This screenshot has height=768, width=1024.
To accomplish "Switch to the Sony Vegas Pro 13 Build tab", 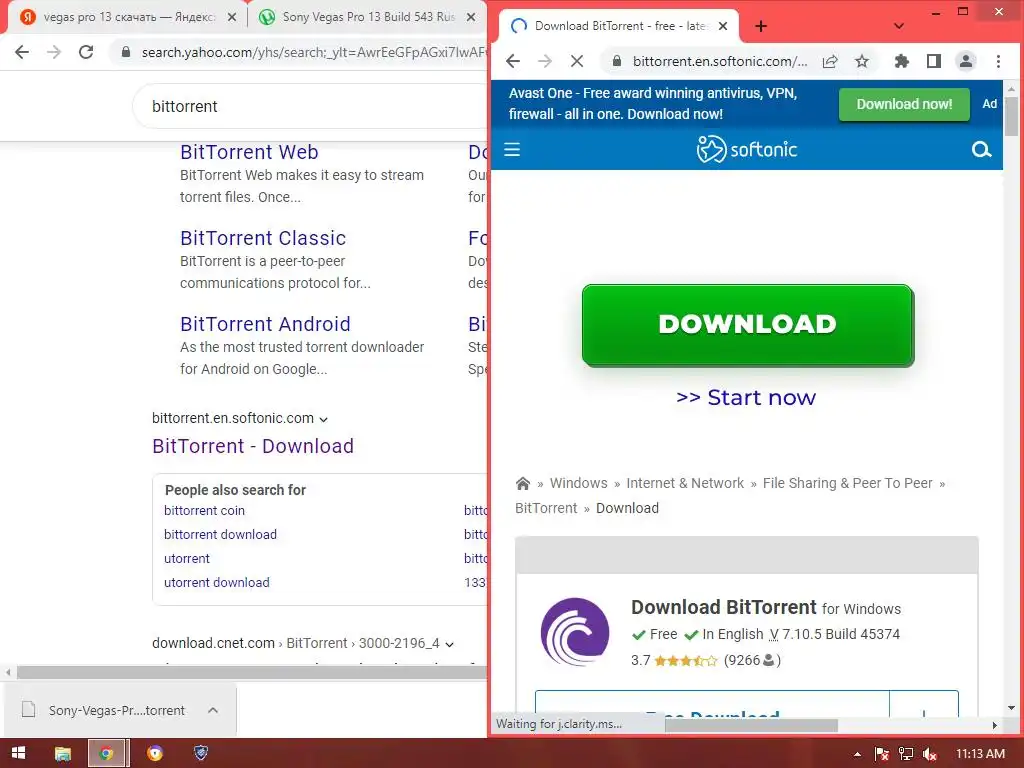I will [366, 18].
